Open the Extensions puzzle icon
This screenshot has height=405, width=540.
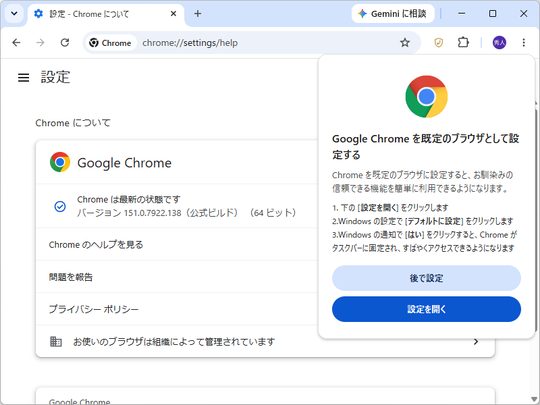(463, 43)
